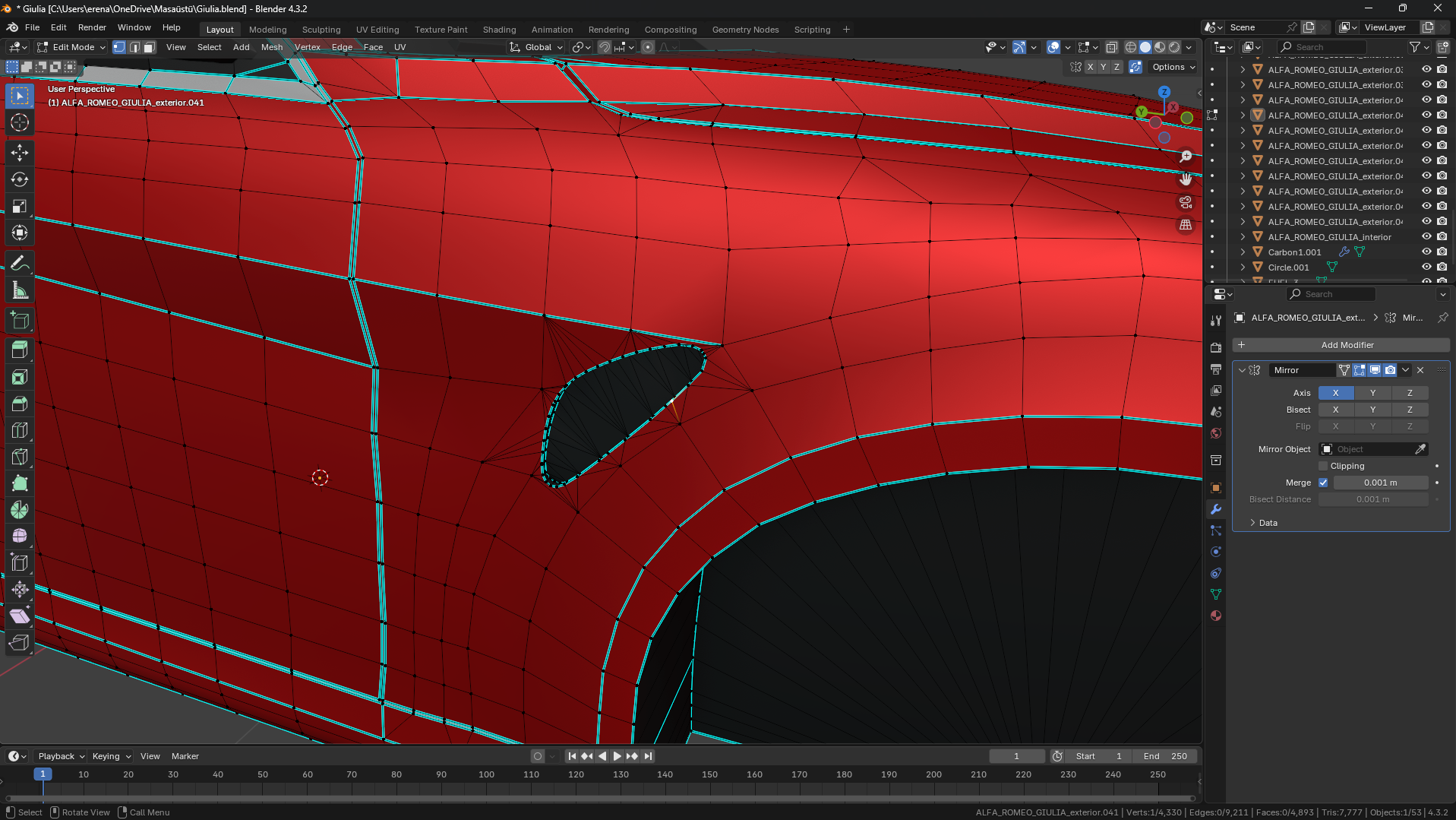
Task: Switch to face select mode
Action: click(x=150, y=47)
